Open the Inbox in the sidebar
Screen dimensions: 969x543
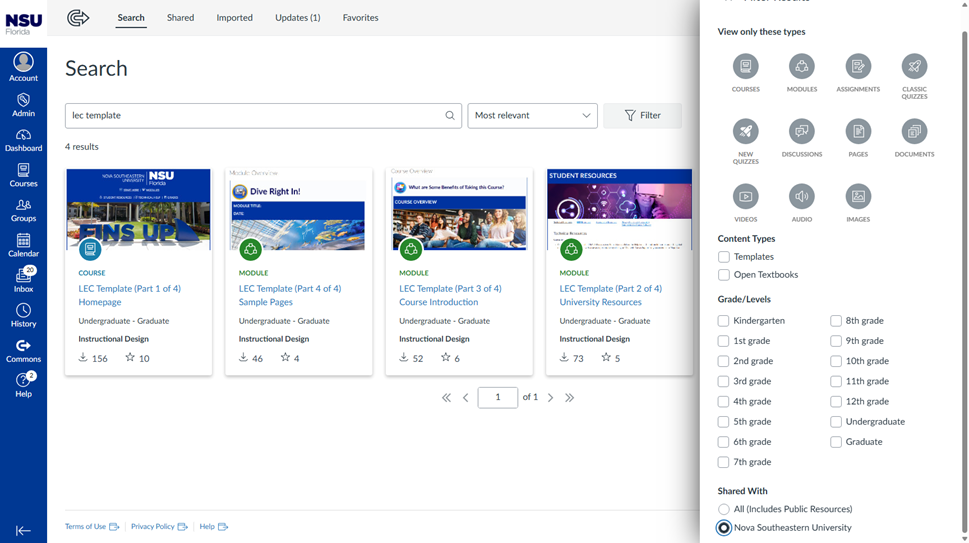point(23,280)
